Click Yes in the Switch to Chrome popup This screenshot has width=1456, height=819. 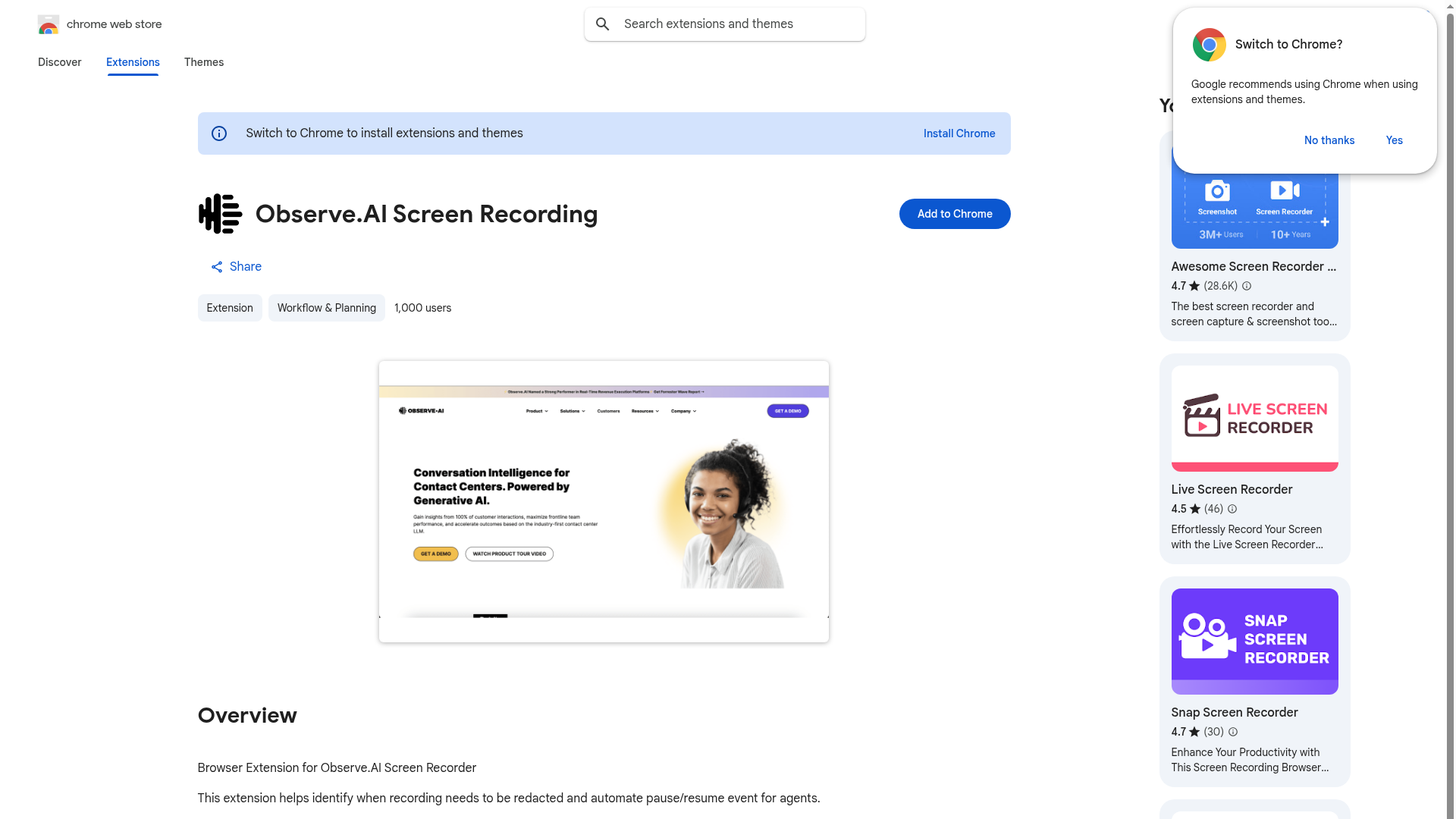[1395, 140]
